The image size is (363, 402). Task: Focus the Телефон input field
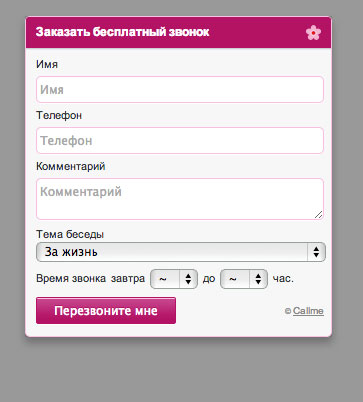tap(180, 140)
